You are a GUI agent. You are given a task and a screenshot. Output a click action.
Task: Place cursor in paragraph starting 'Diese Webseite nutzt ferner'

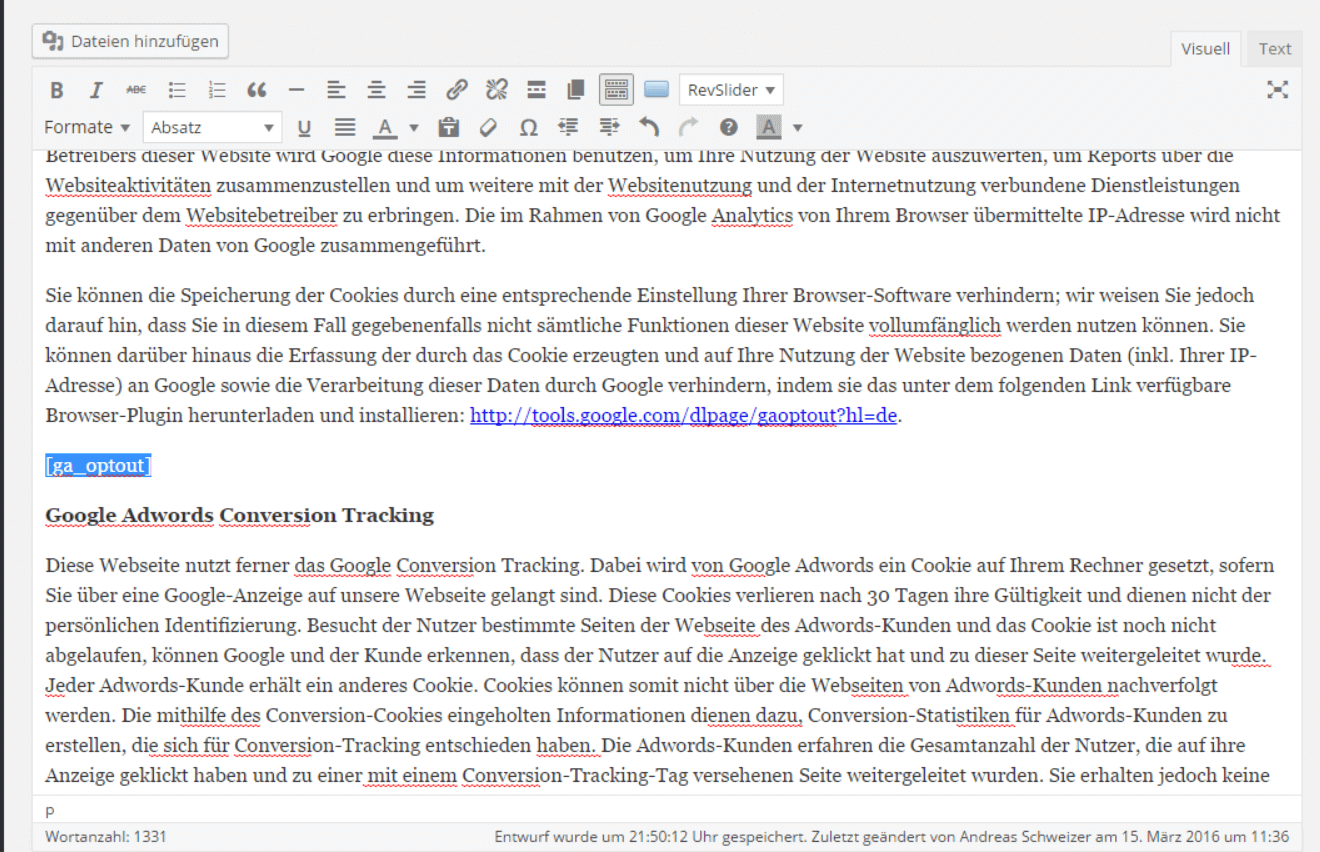(660, 670)
